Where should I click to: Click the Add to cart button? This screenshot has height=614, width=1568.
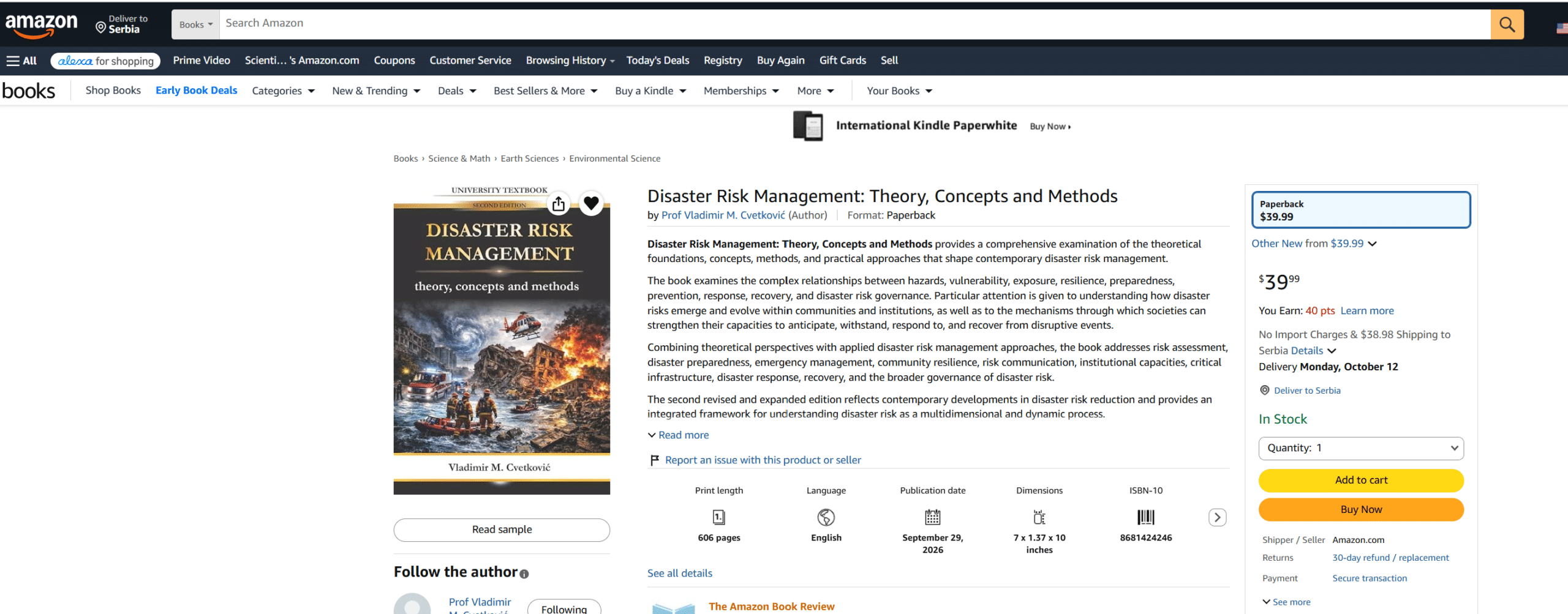coord(1361,480)
